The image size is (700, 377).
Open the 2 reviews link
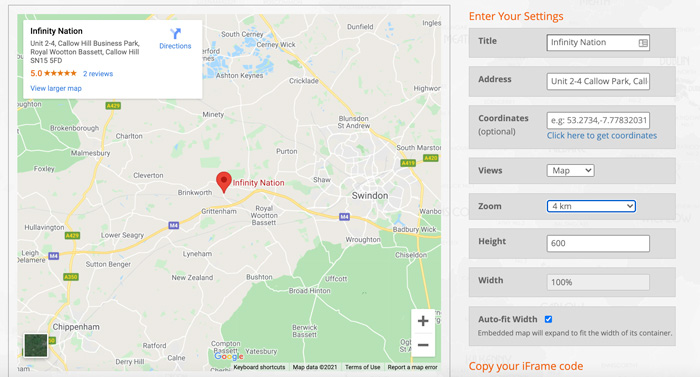click(98, 74)
